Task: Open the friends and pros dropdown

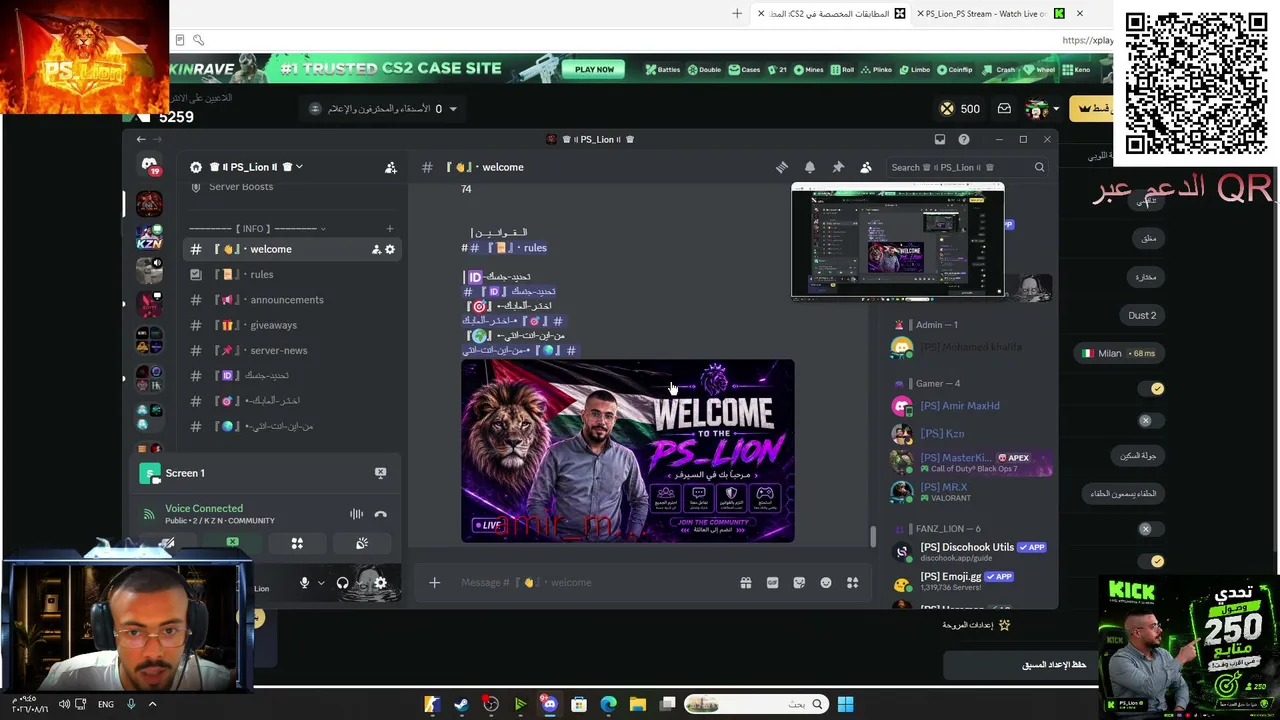Action: 383,109
